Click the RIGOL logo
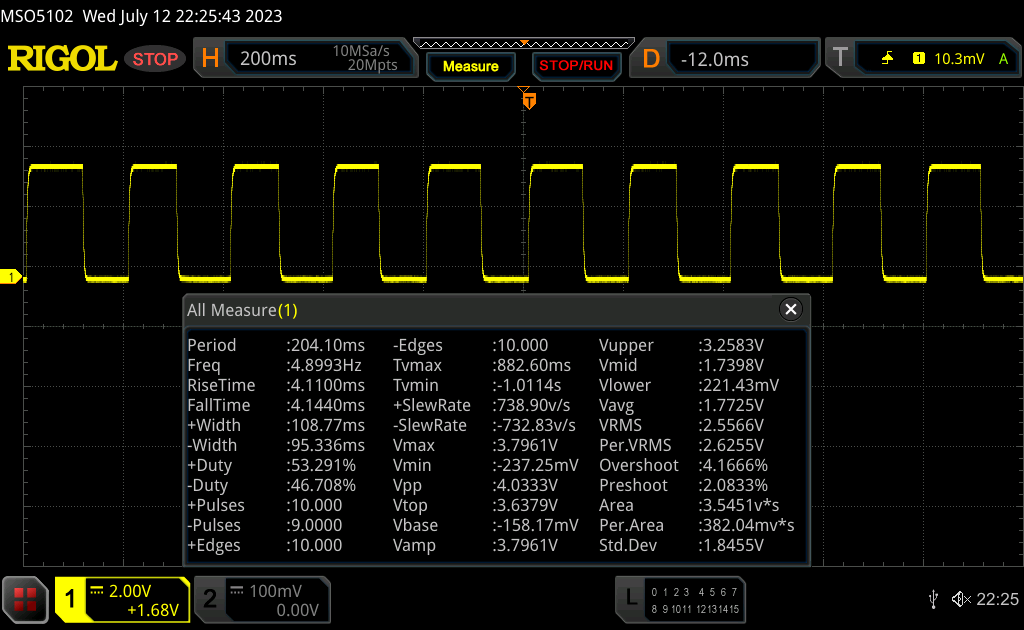This screenshot has width=1024, height=630. [x=62, y=59]
